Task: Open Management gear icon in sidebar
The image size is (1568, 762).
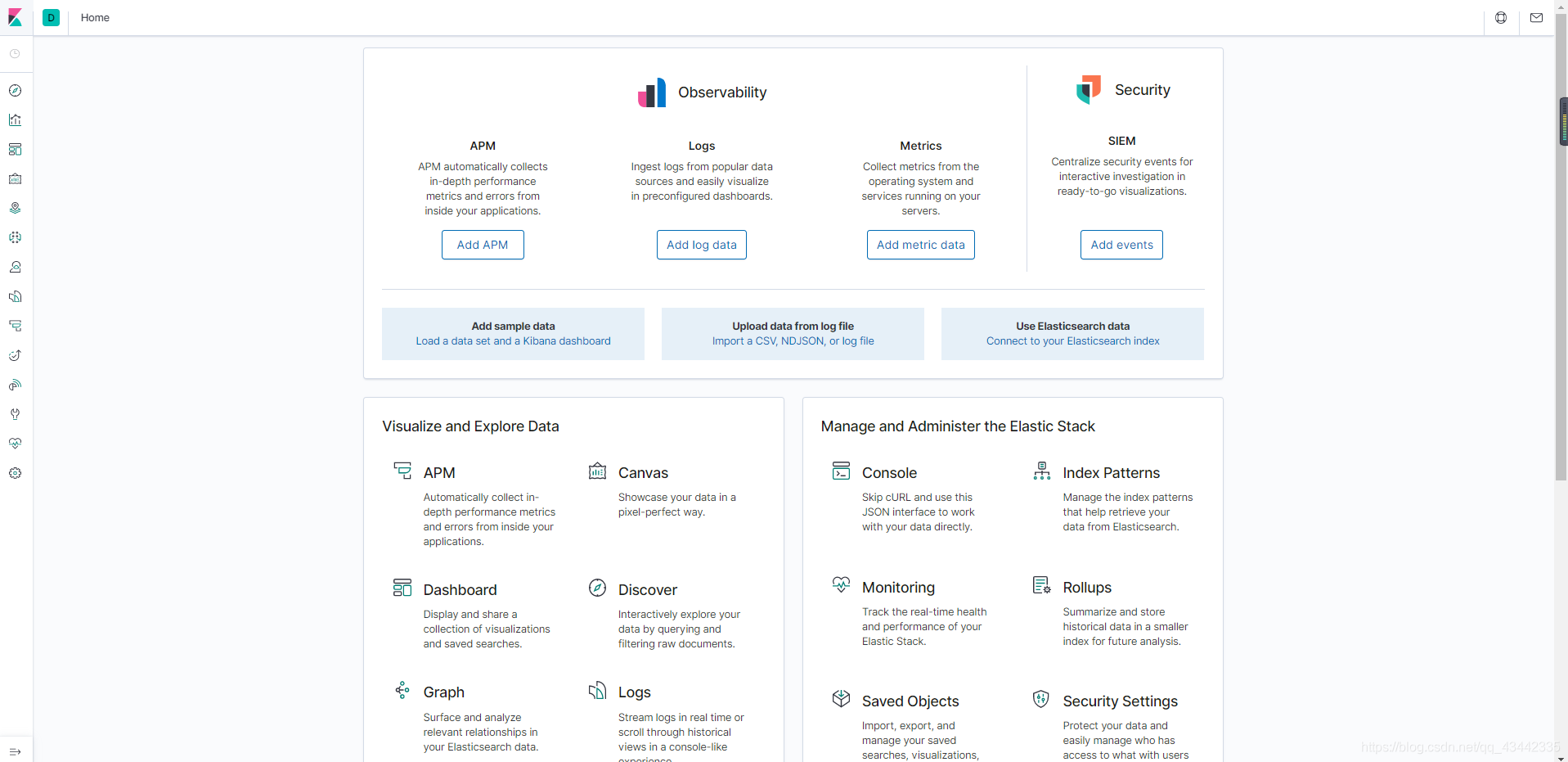Action: tap(15, 474)
